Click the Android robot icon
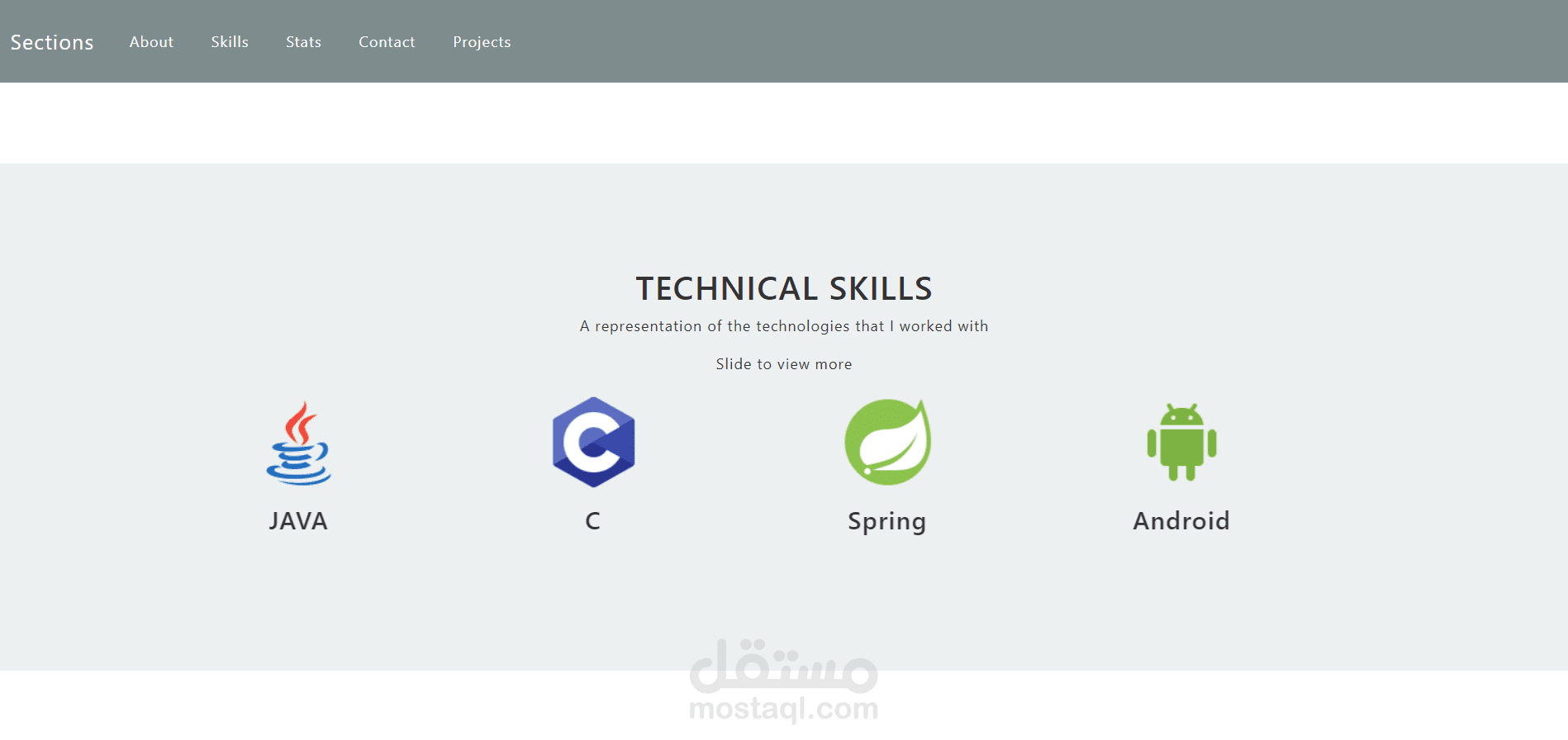Screen dimensions: 1568x740 pyautogui.click(x=1181, y=442)
